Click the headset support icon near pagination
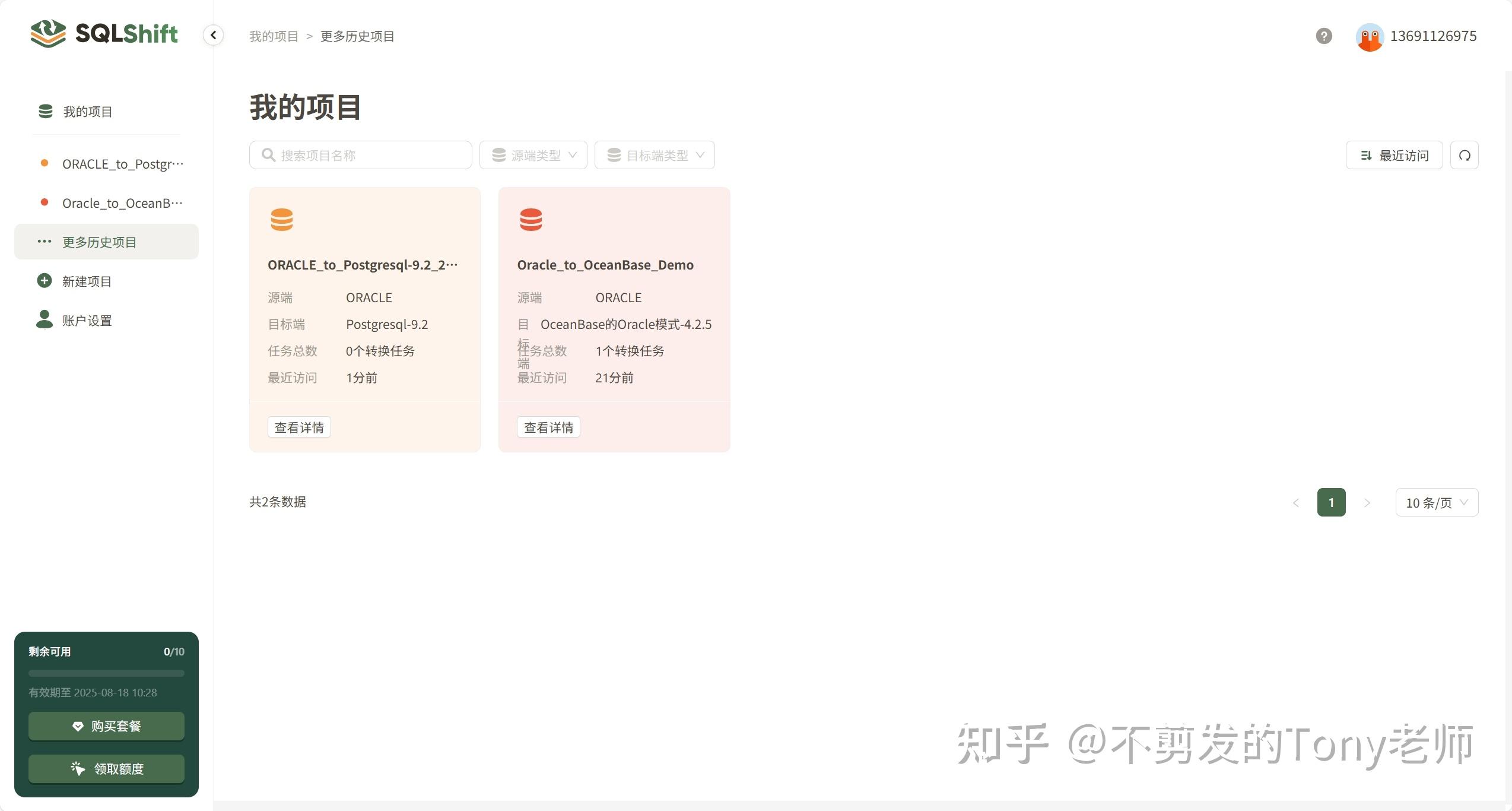The image size is (1512, 811). (x=1464, y=155)
